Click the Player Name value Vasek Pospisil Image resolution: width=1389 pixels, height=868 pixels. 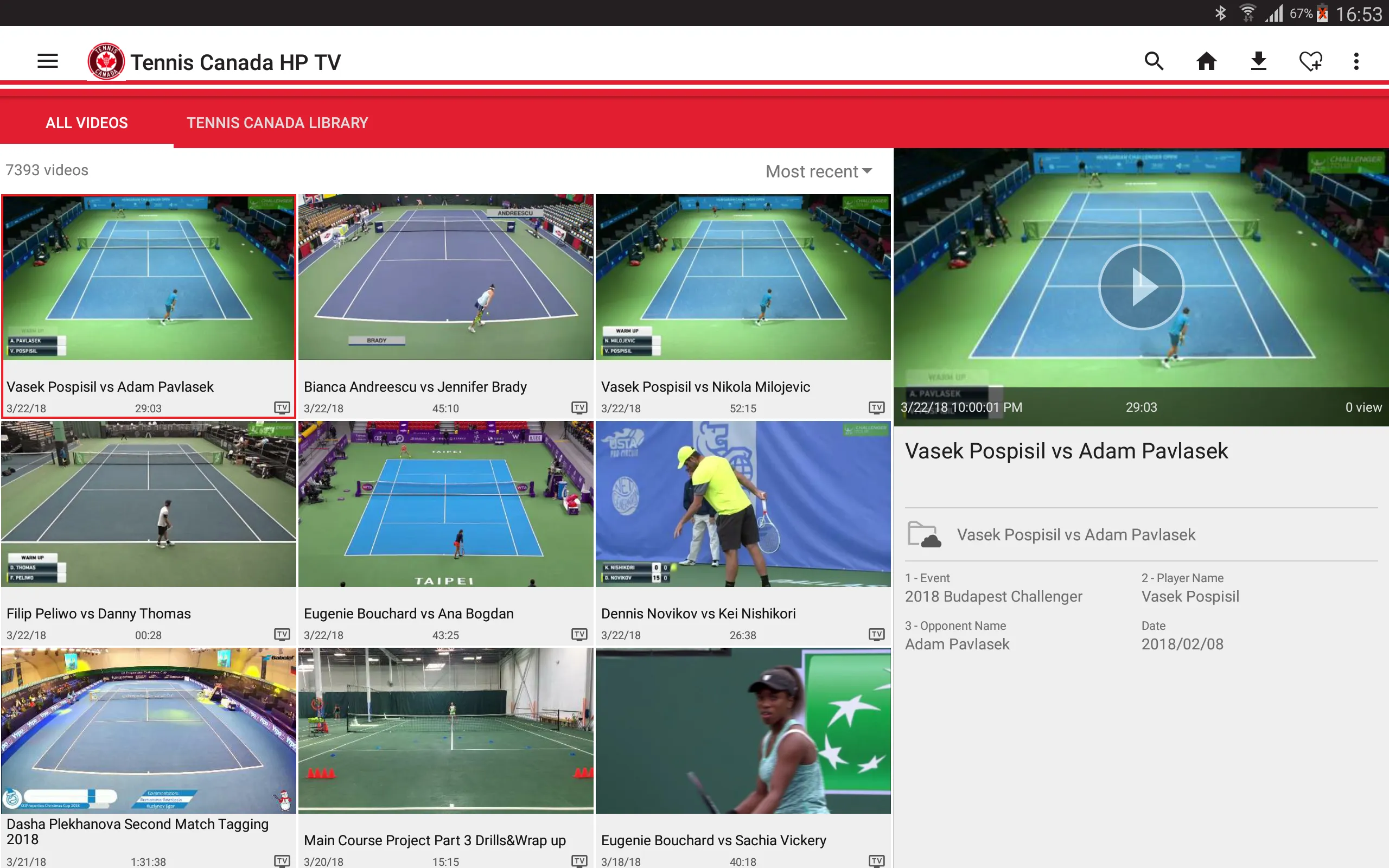pyautogui.click(x=1190, y=596)
